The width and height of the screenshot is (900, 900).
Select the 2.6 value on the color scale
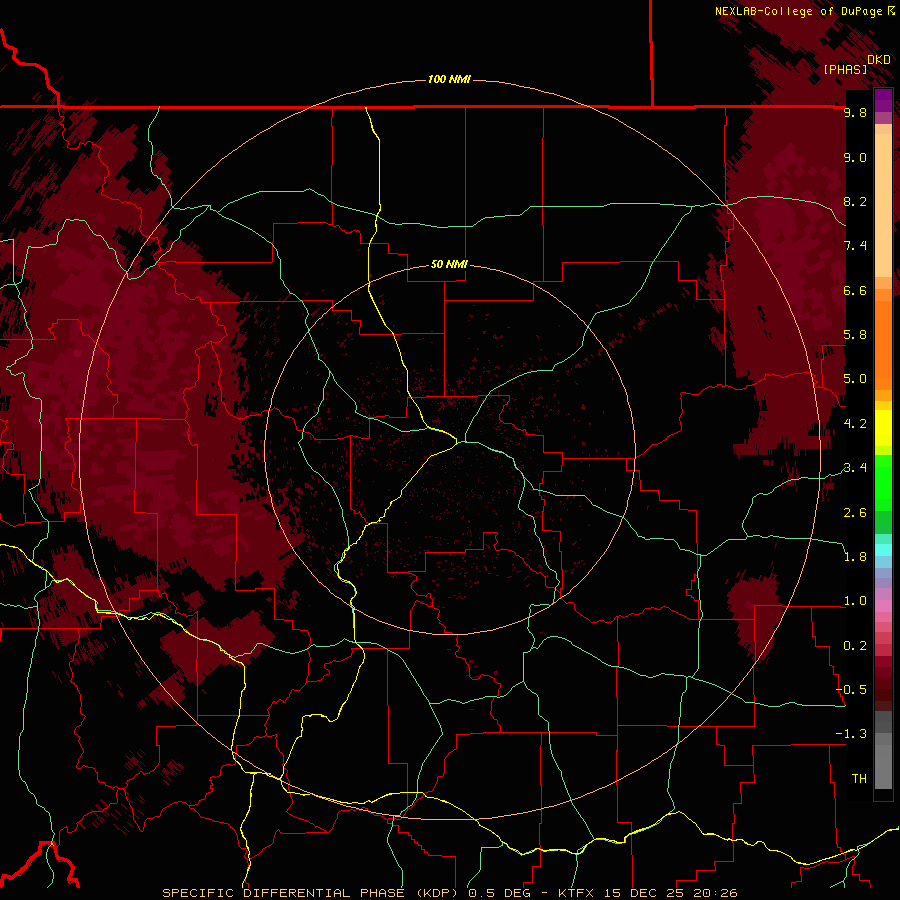(855, 513)
